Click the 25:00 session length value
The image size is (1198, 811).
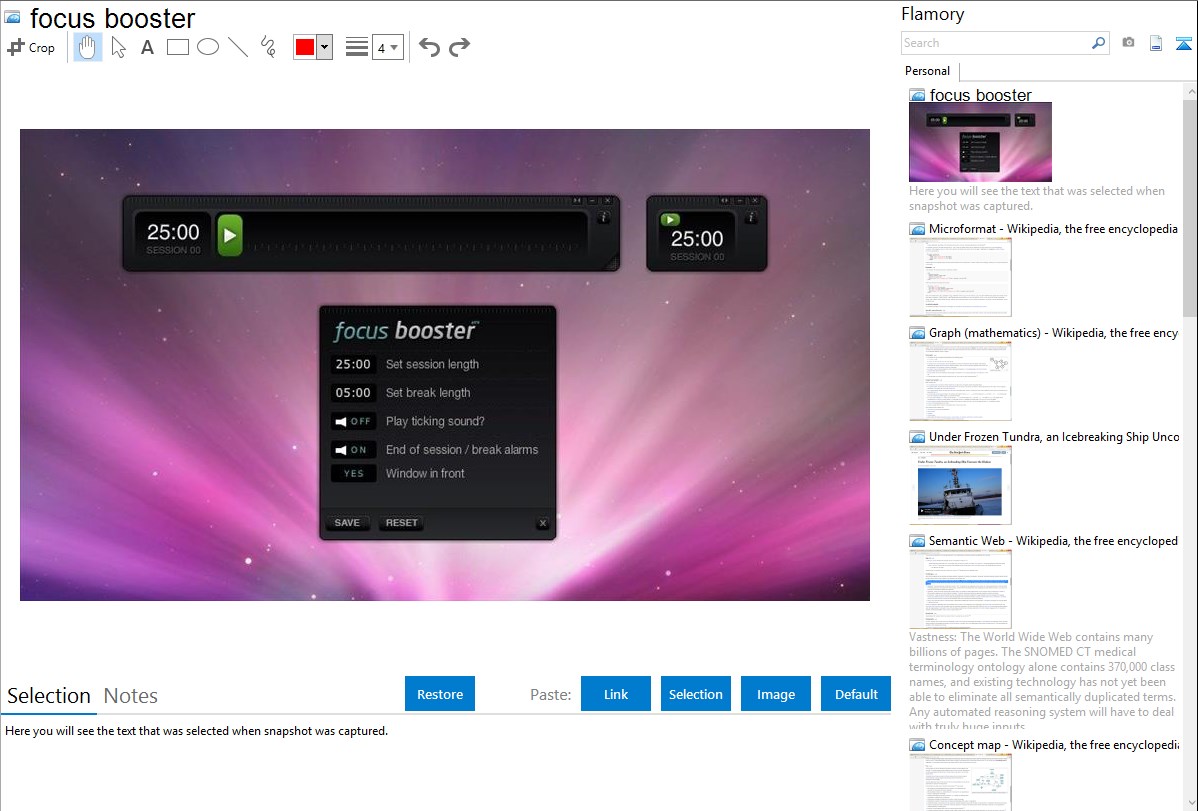353,365
